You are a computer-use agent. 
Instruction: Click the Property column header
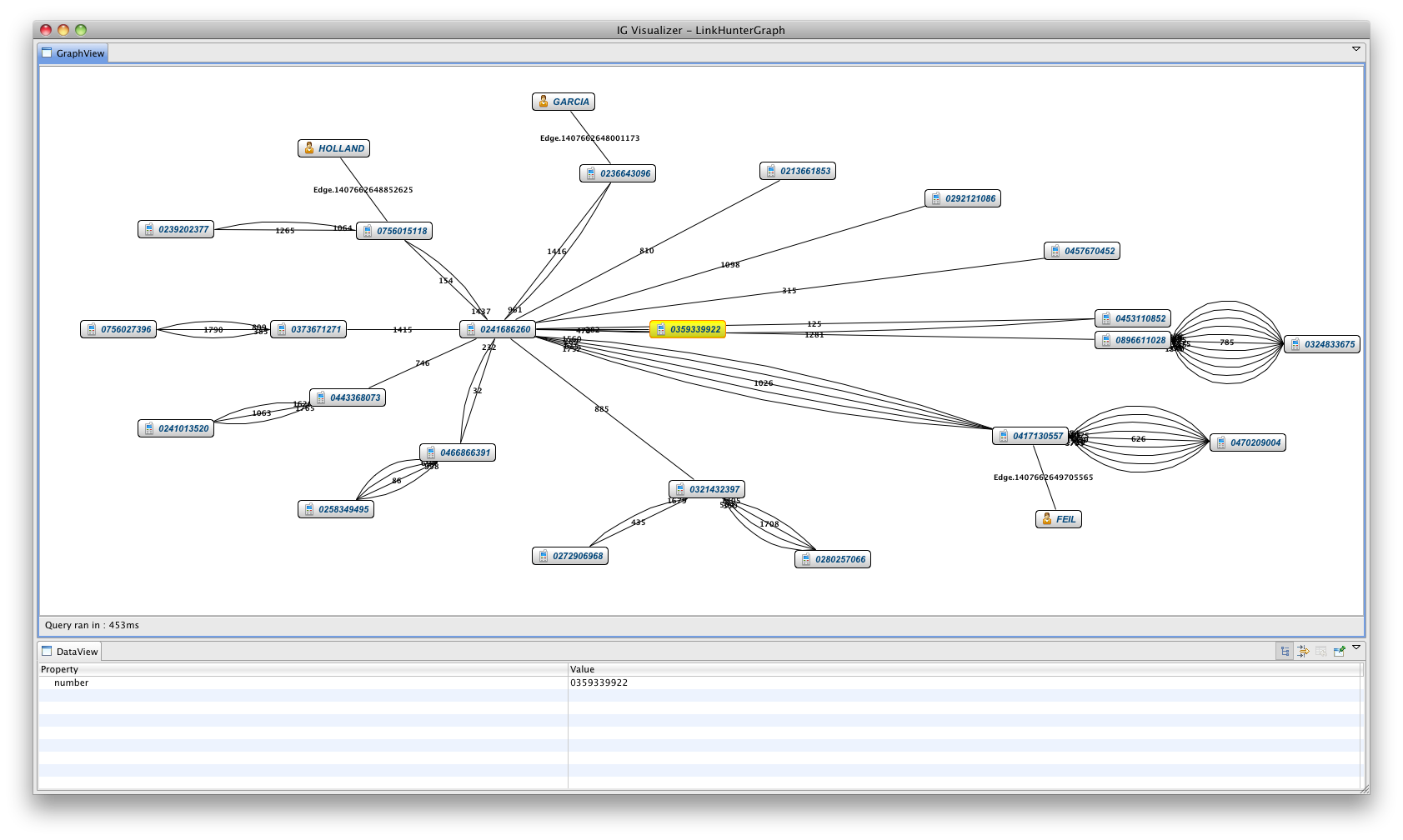303,669
